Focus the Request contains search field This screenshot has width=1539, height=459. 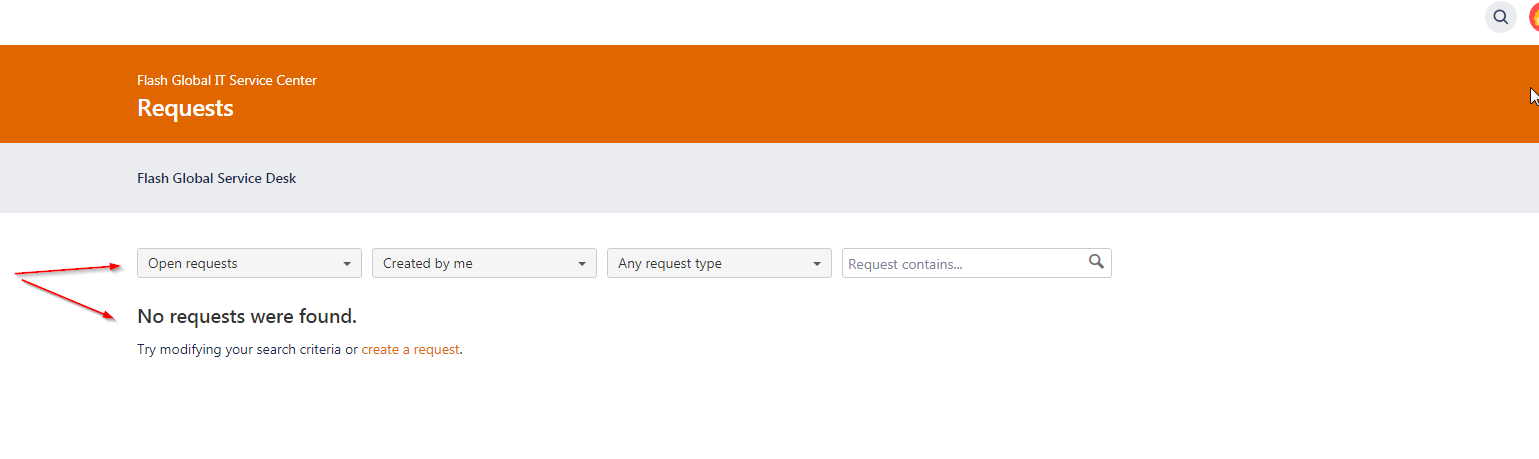[x=976, y=263]
